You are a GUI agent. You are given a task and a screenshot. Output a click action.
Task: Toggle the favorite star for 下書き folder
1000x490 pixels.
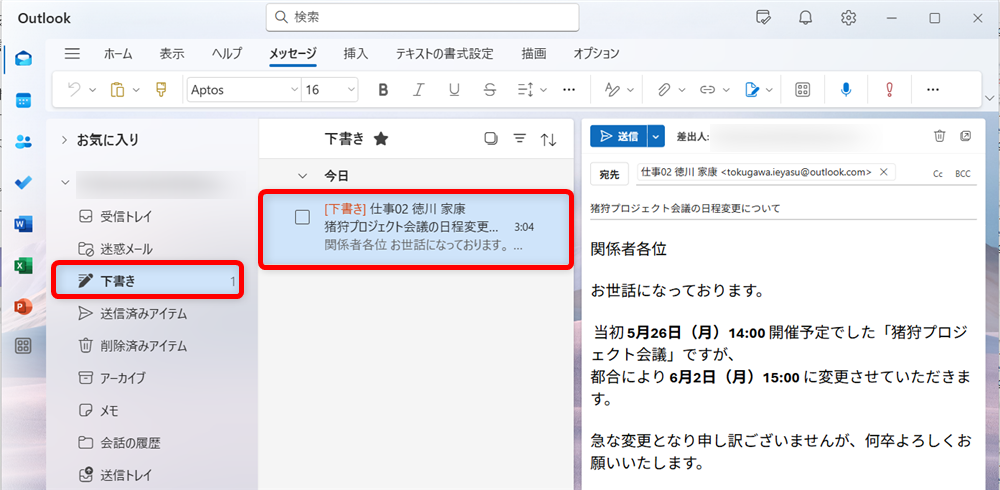(381, 139)
